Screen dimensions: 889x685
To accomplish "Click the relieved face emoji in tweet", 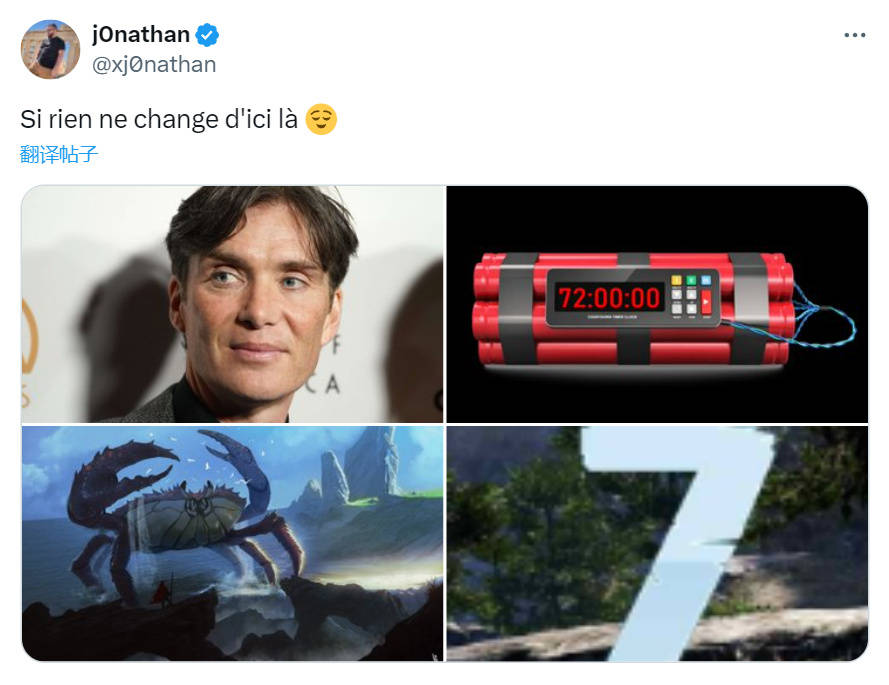I will pos(321,119).
